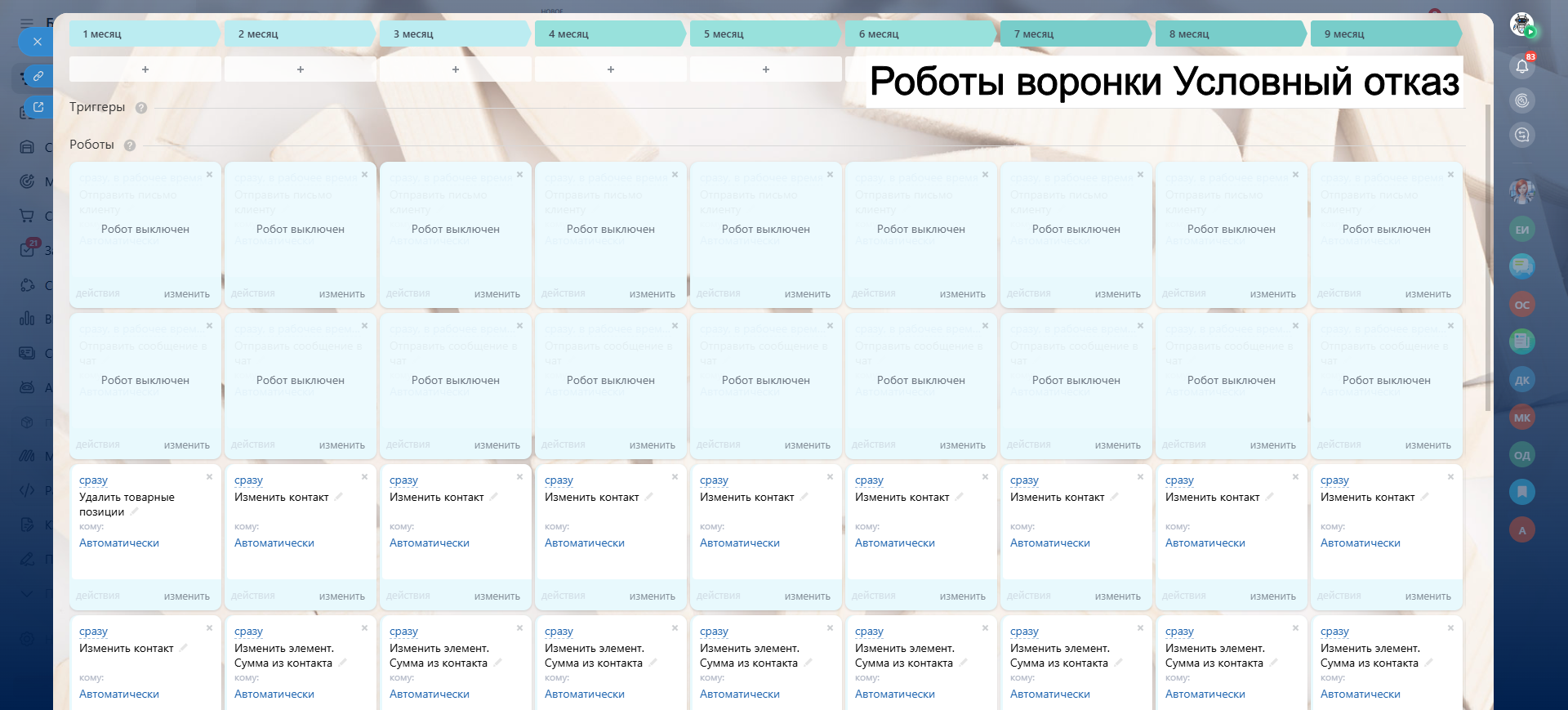Screen dimensions: 1568x710
Task: Click Автоматически on the Удалить товарные позиции robot
Action: click(119, 543)
